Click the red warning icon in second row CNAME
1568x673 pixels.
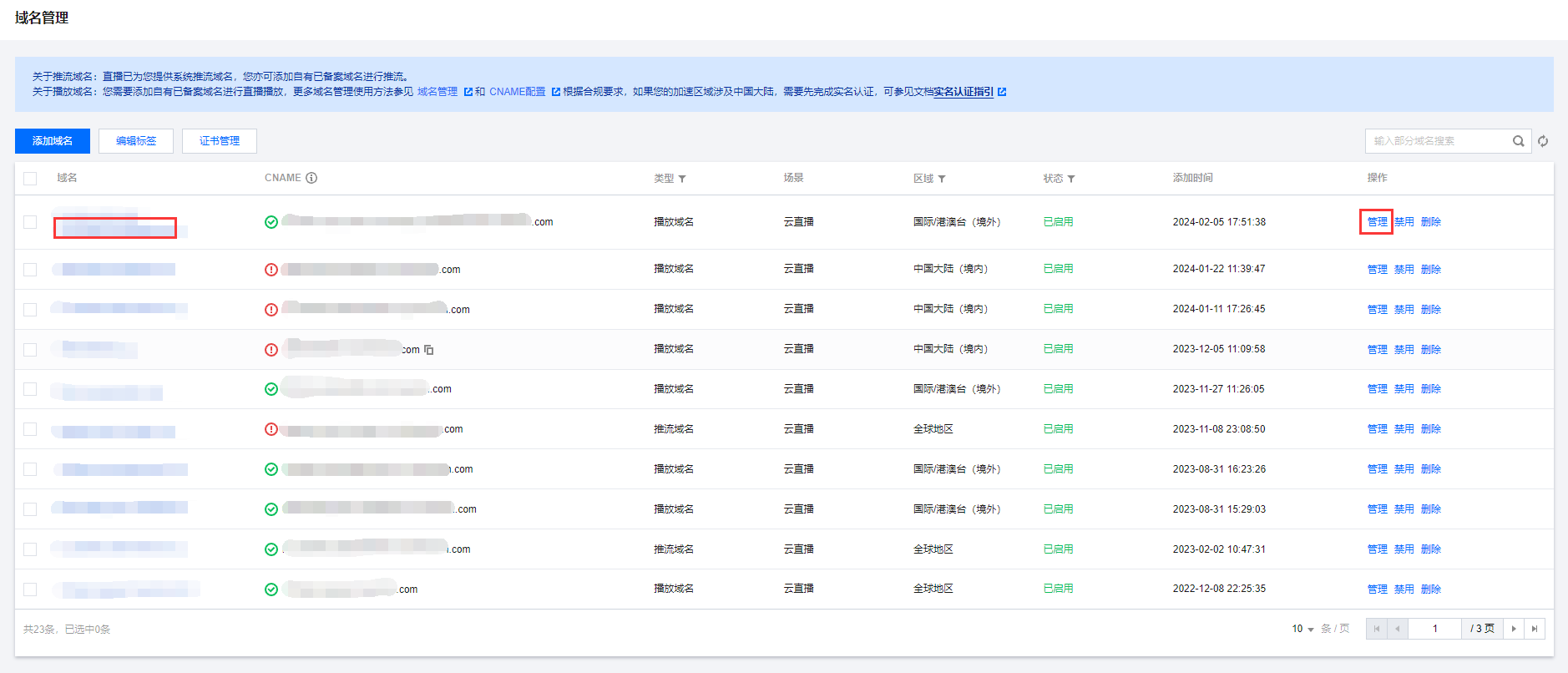271,270
